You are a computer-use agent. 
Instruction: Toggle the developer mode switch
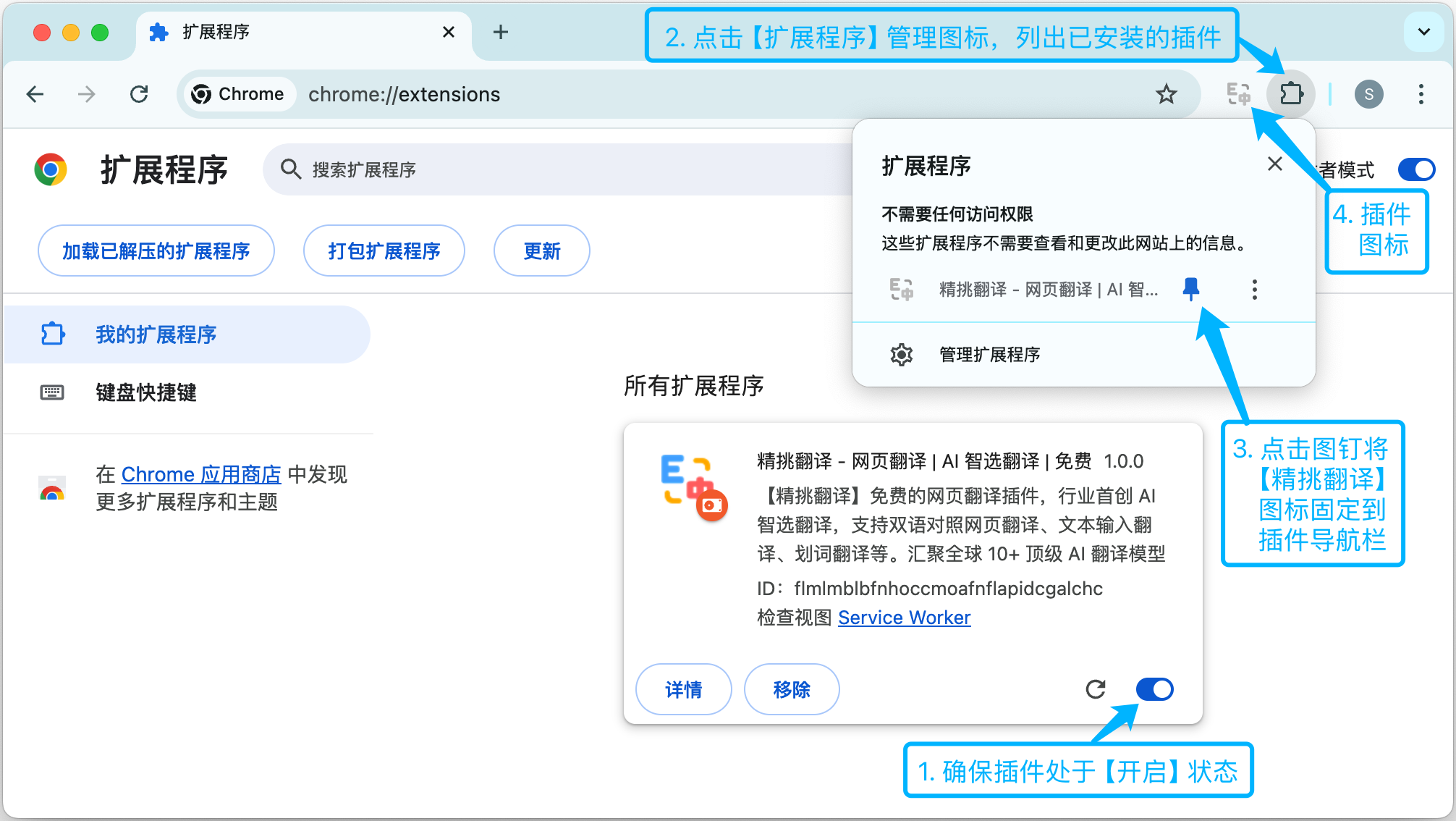(x=1416, y=169)
